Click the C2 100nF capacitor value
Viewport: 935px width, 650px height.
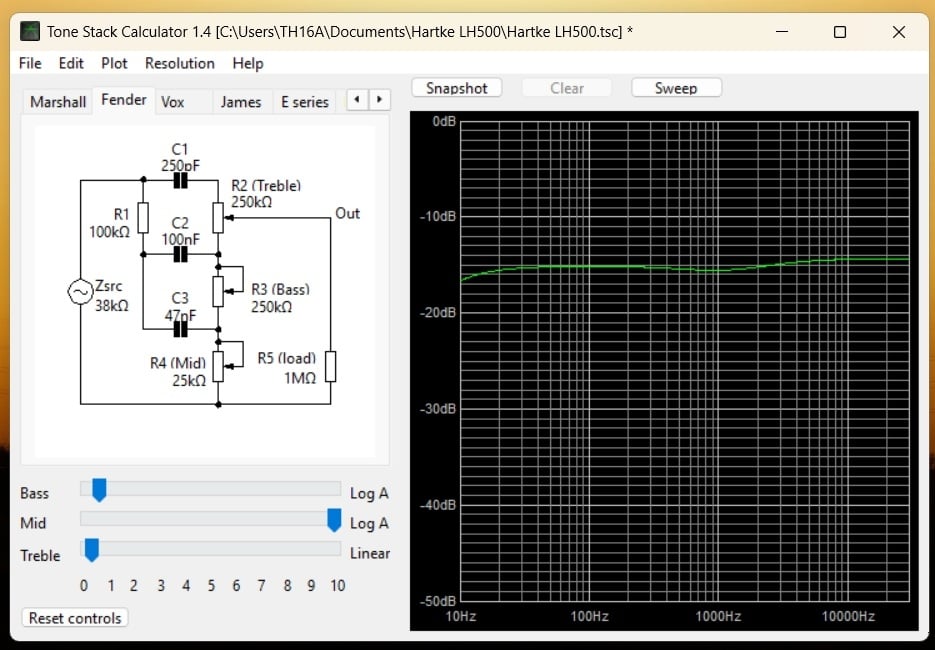coord(180,239)
